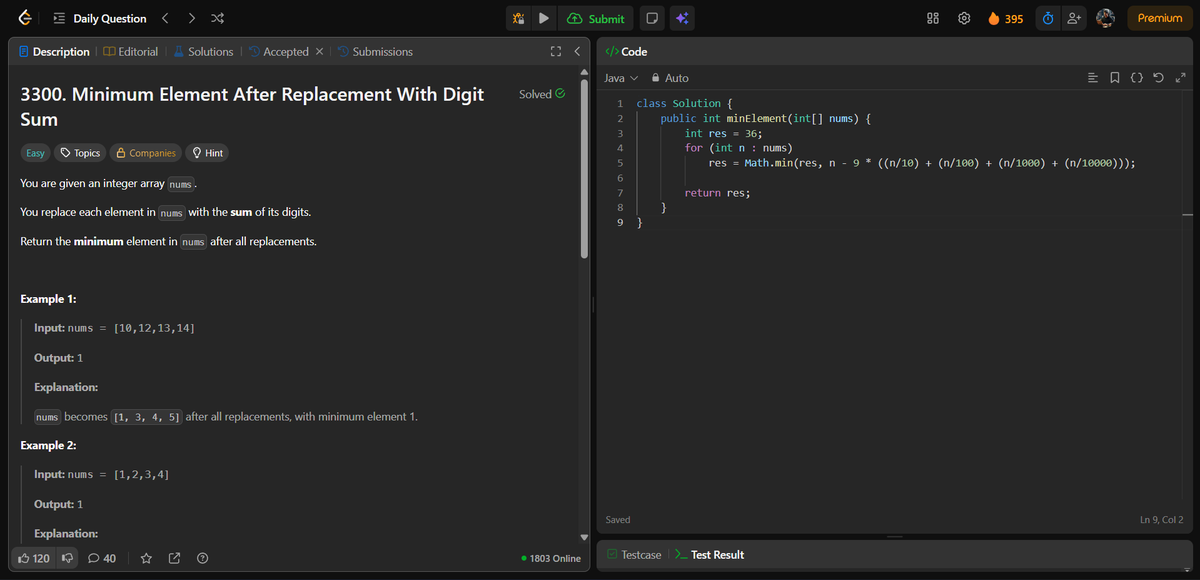1200x580 pixels.
Task: Click the 'int res = 36;' line
Action: 723,133
